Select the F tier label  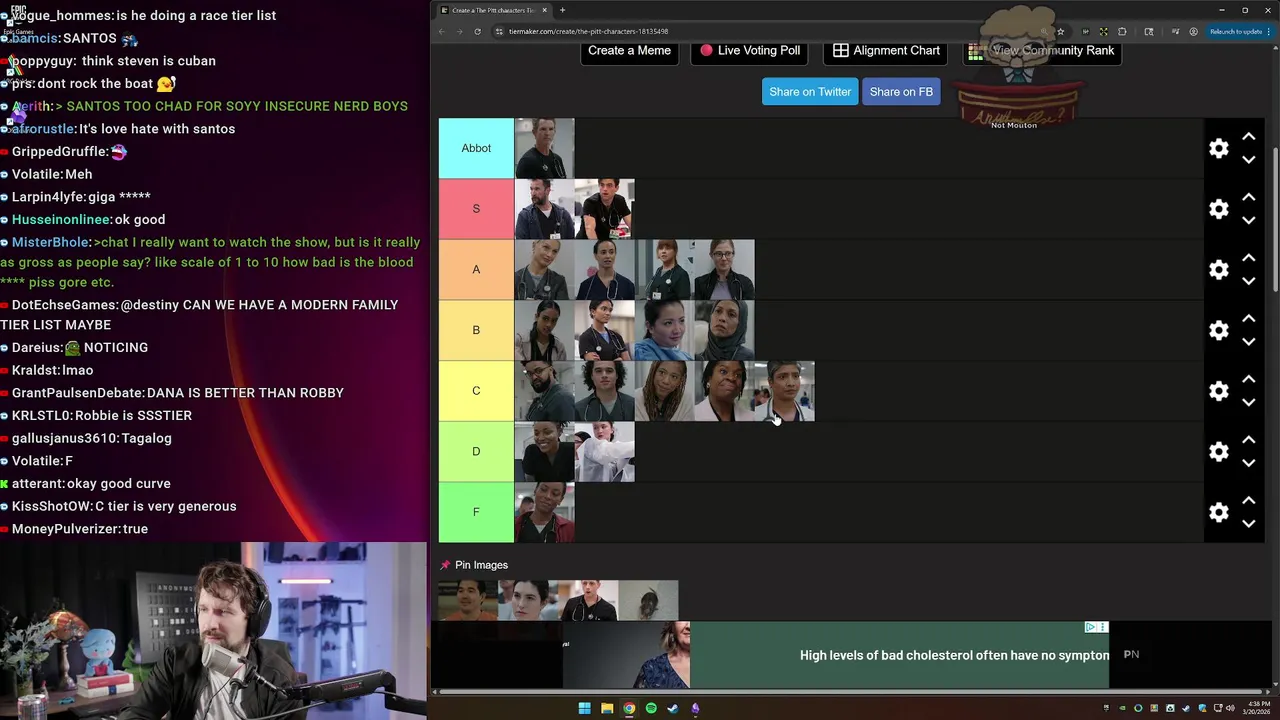(476, 512)
